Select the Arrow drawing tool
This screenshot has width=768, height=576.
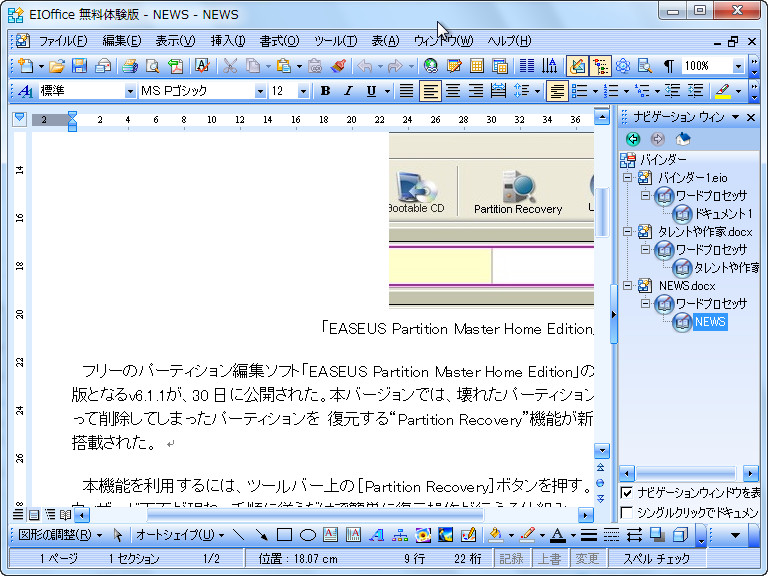261,535
